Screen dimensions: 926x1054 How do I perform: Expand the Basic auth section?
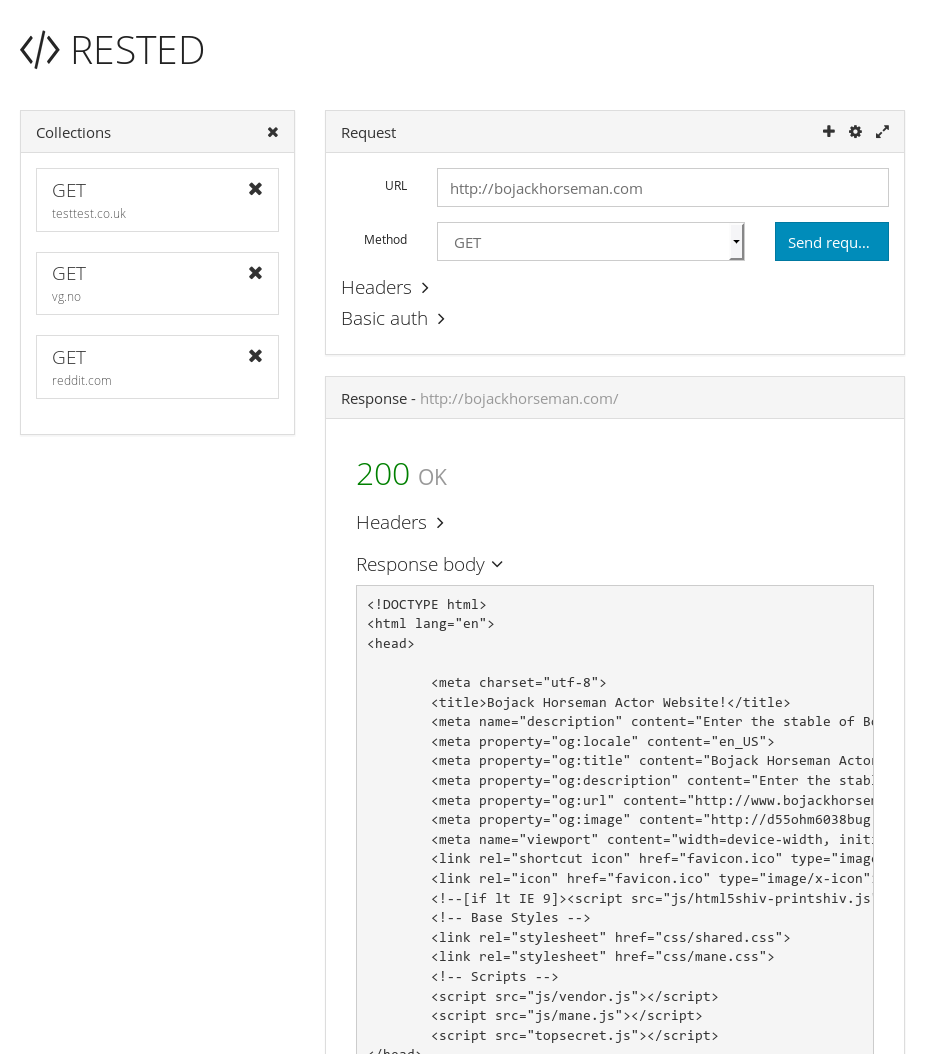coord(393,319)
